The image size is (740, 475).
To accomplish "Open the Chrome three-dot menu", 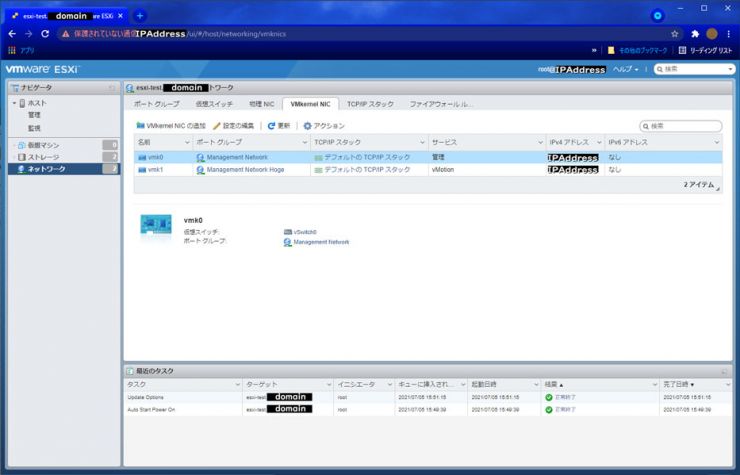I will (729, 34).
